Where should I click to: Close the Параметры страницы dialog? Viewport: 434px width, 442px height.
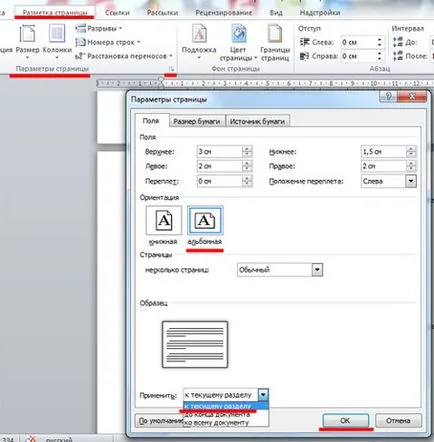coord(412,97)
